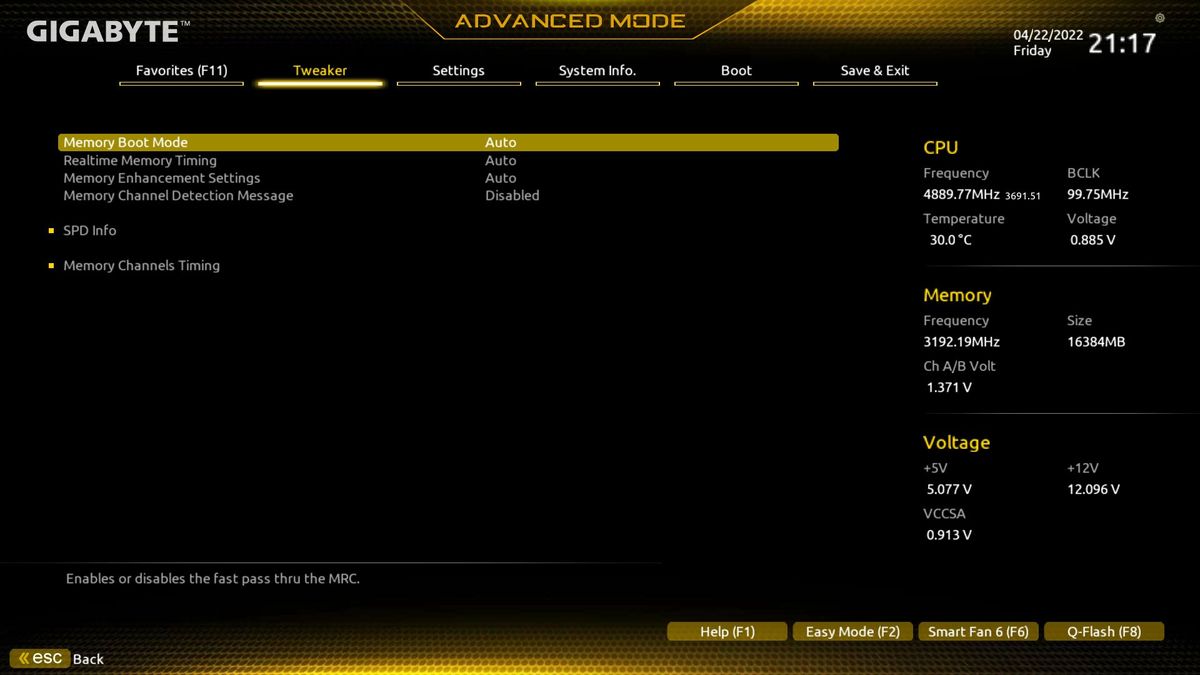Change Realtime Memory Timing Auto value
Image resolution: width=1200 pixels, height=675 pixels.
[x=501, y=160]
